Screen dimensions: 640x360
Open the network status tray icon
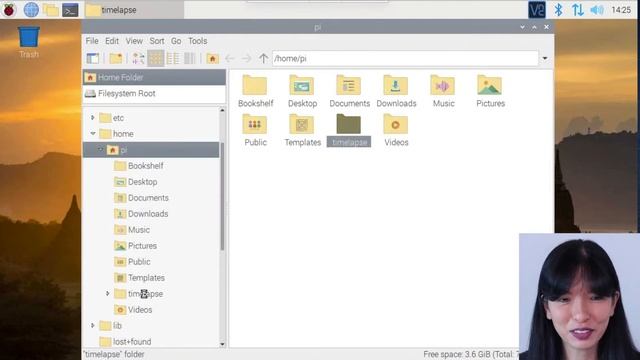pyautogui.click(x=577, y=10)
